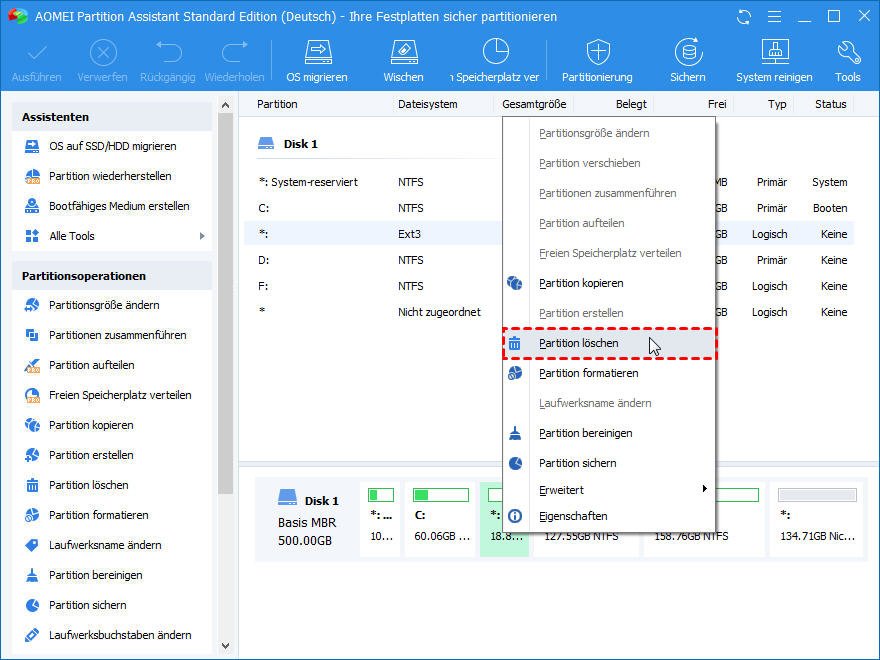Image resolution: width=880 pixels, height=660 pixels.
Task: Expand the Alle Tools submenu arrow
Action: [202, 236]
